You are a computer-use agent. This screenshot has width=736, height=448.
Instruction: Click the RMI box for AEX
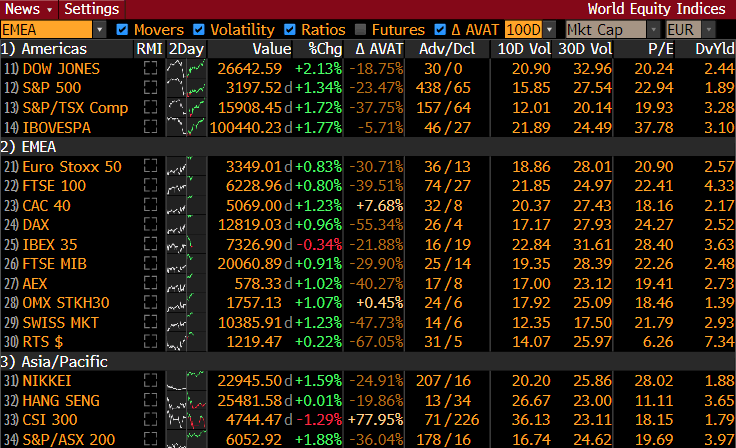(150, 283)
